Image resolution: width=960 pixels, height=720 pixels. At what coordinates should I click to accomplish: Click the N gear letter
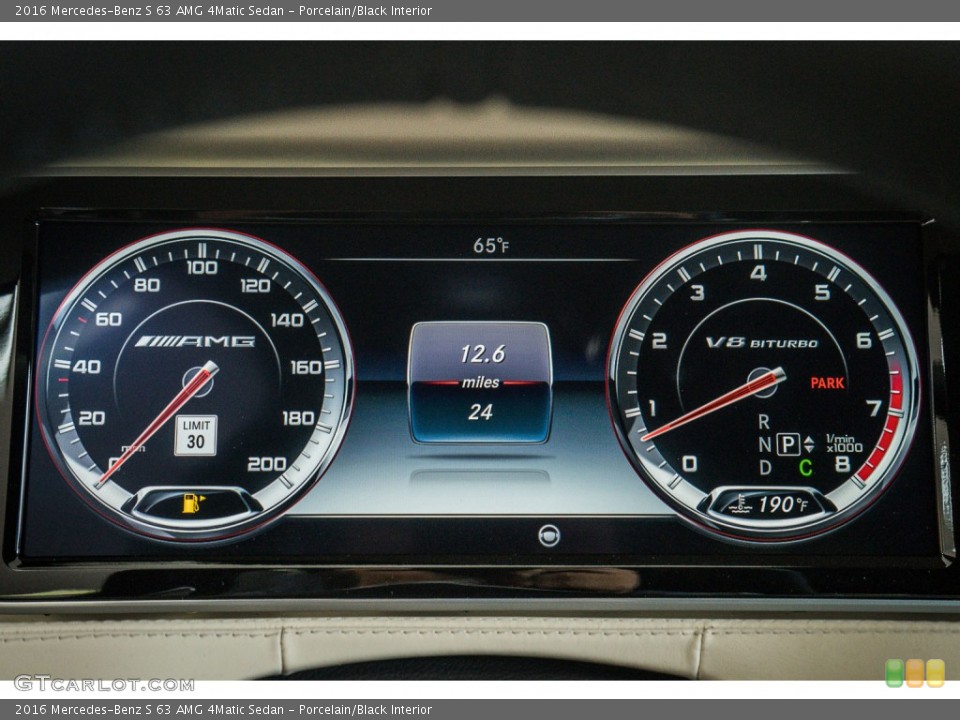[765, 444]
